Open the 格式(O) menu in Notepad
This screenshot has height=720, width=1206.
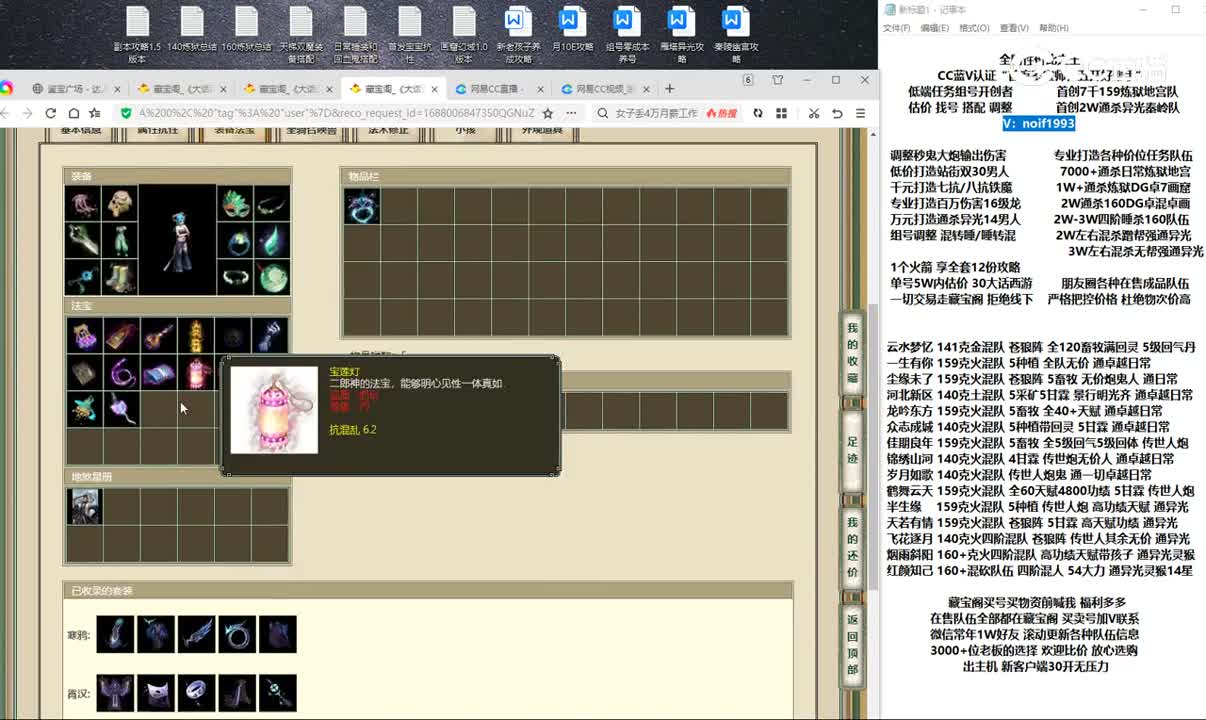click(974, 28)
